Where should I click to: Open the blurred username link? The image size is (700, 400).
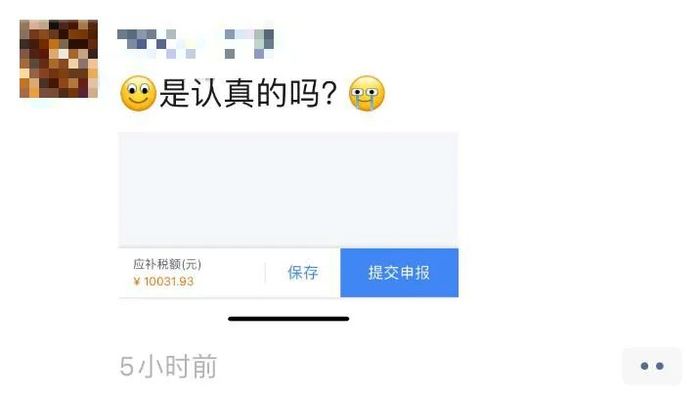[x=196, y=44]
